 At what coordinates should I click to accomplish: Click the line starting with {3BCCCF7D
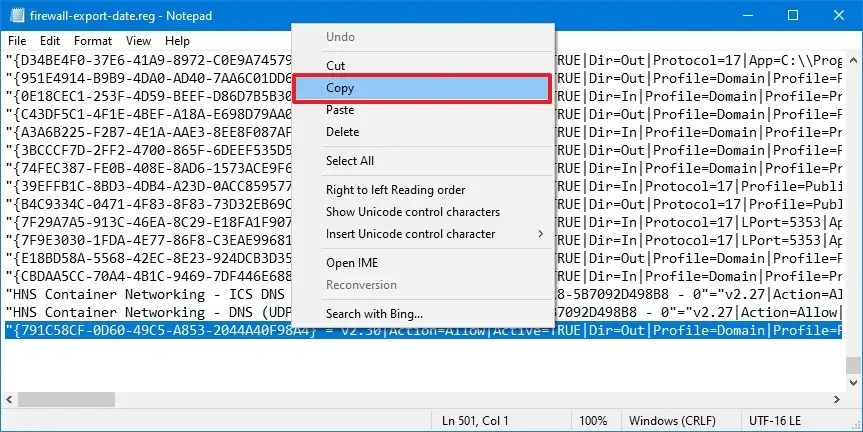[148, 150]
